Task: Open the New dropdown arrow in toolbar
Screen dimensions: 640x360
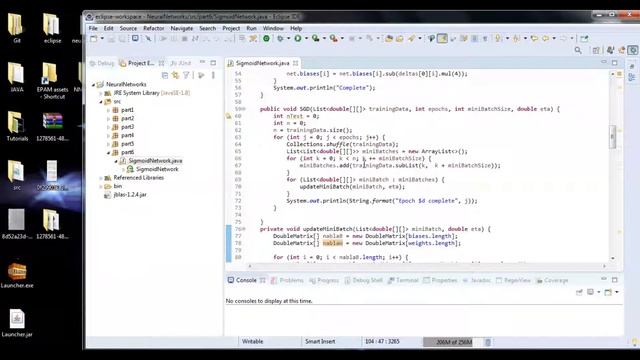Action: click(x=102, y=39)
